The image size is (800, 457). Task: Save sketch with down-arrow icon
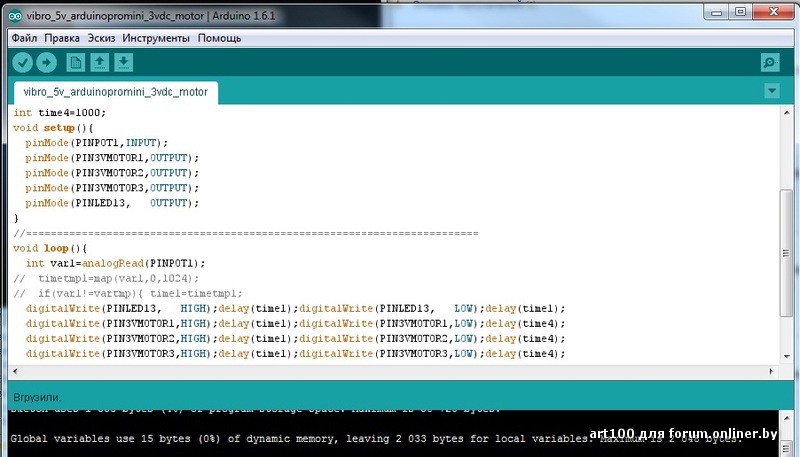coord(123,63)
